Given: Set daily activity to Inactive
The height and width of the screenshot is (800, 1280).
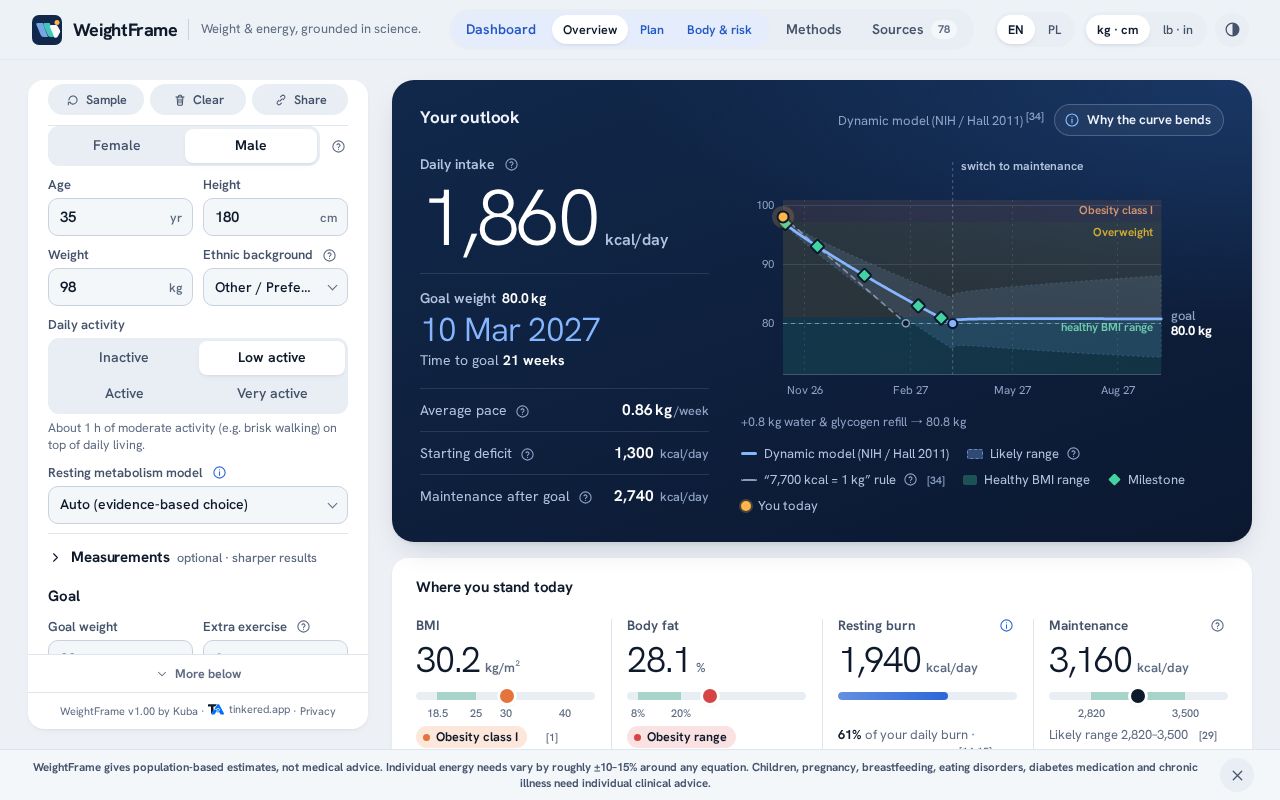Looking at the screenshot, I should point(124,358).
